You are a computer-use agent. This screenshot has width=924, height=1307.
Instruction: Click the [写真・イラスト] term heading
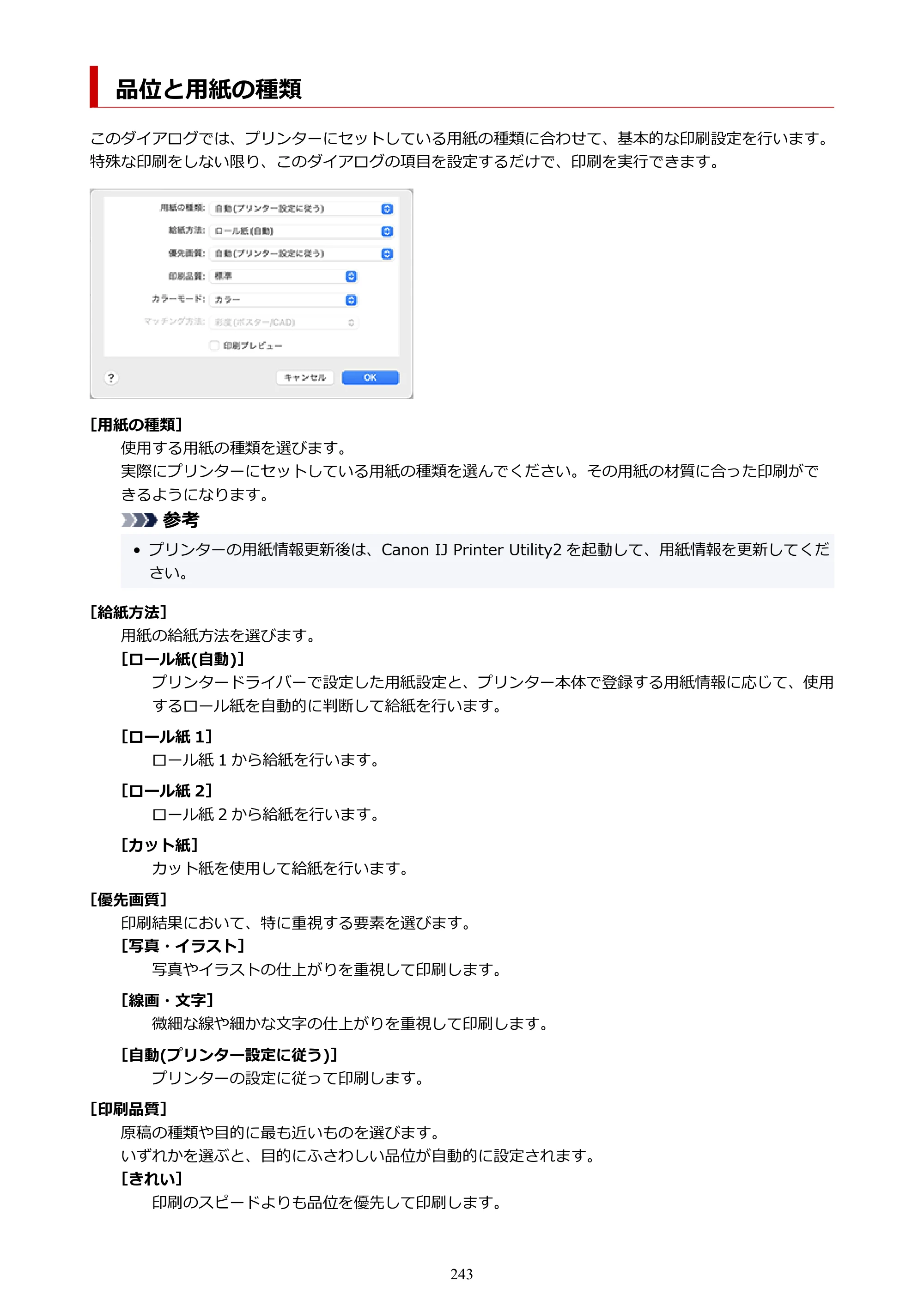(x=183, y=946)
